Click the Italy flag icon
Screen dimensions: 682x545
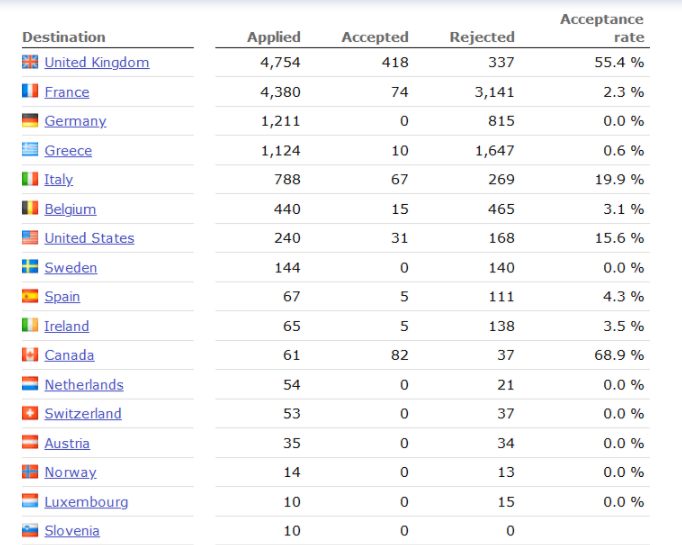30,179
